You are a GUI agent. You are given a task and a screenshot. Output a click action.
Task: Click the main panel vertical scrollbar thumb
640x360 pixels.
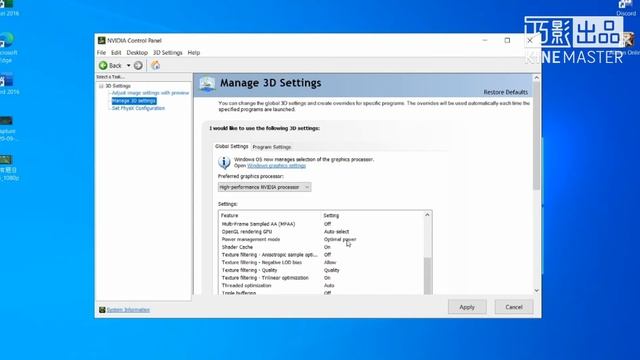[536, 135]
